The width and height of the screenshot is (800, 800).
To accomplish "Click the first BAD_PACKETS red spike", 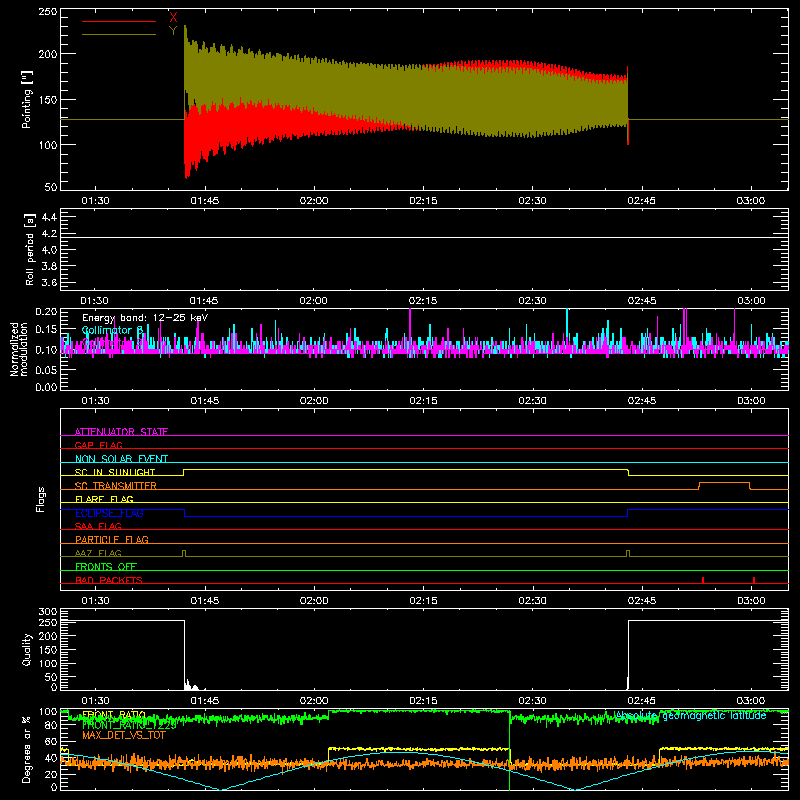I will click(703, 580).
